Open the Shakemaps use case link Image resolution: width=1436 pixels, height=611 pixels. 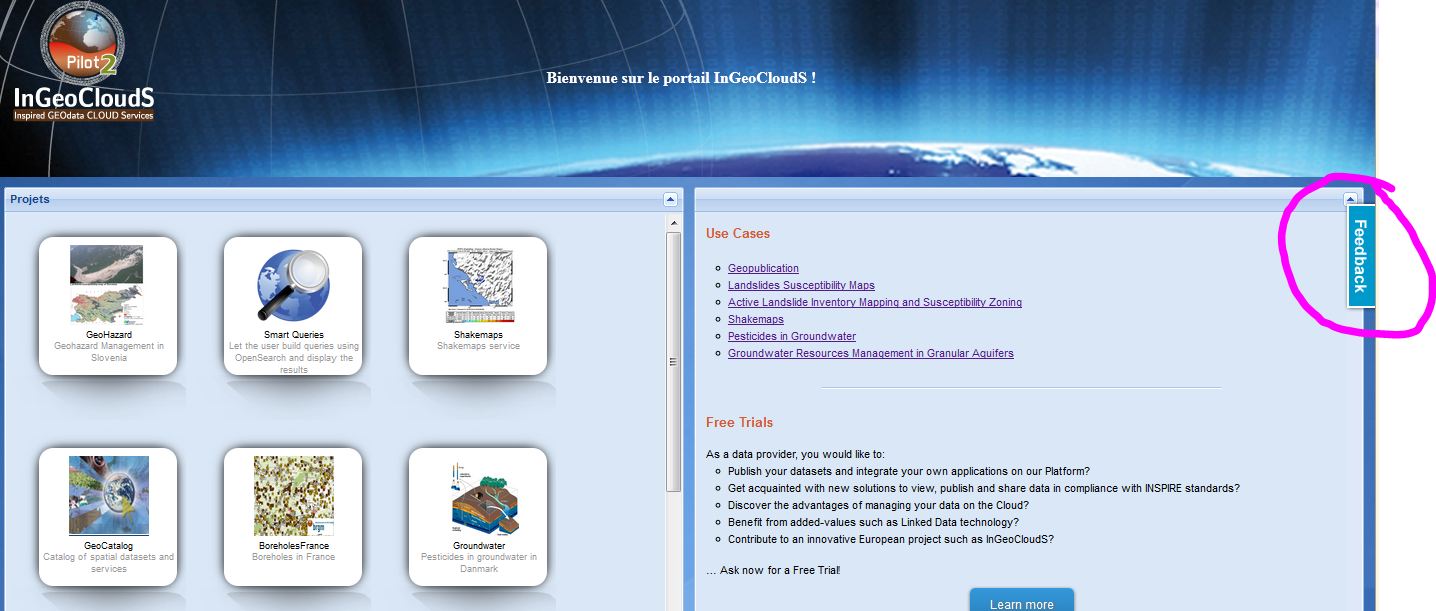[x=756, y=319]
